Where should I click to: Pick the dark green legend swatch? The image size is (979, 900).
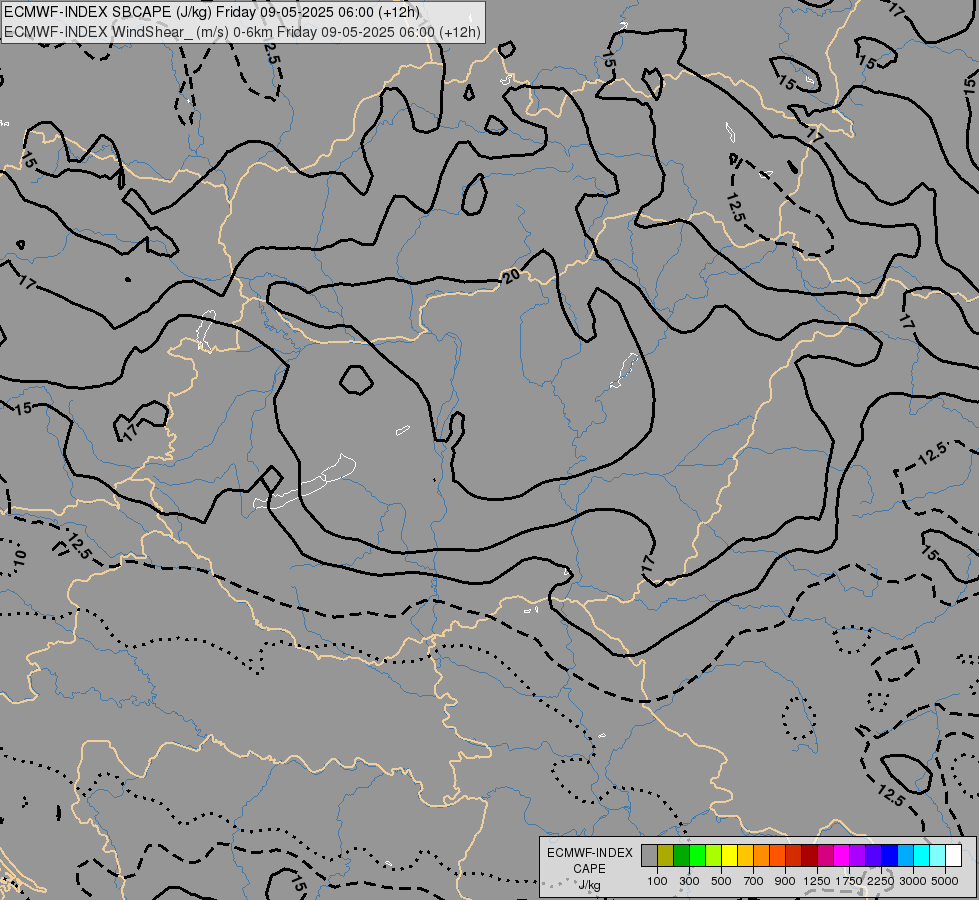[x=681, y=855]
